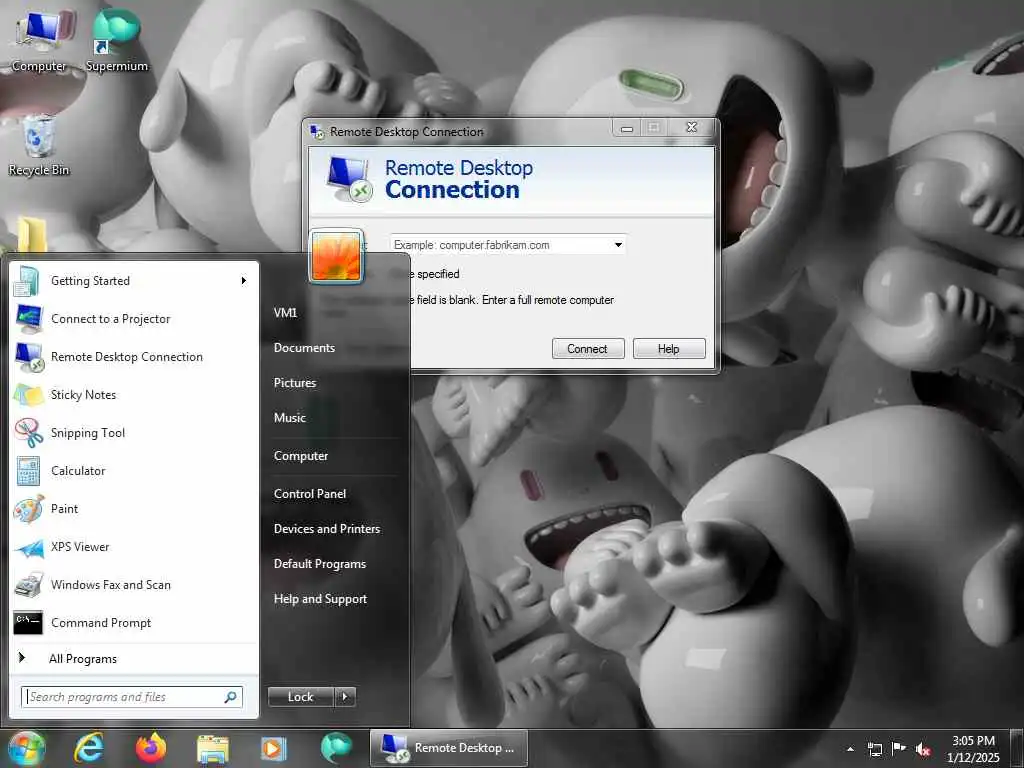The height and width of the screenshot is (768, 1024).
Task: Click the Windows Fax and Scan icon
Action: click(29, 585)
